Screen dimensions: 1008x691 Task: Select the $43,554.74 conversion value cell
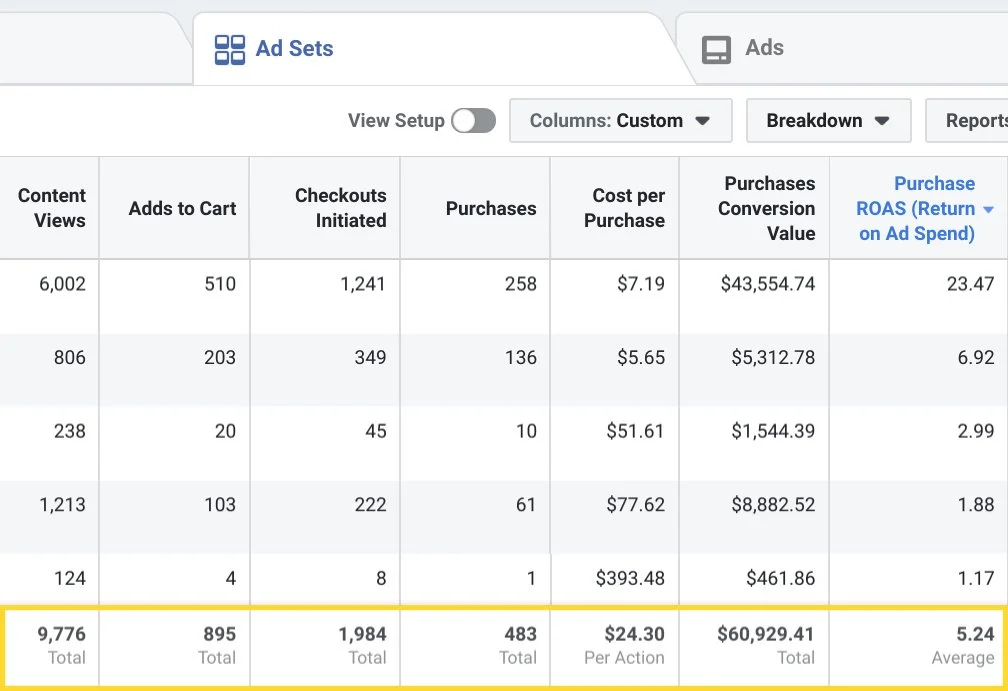[x=768, y=284]
